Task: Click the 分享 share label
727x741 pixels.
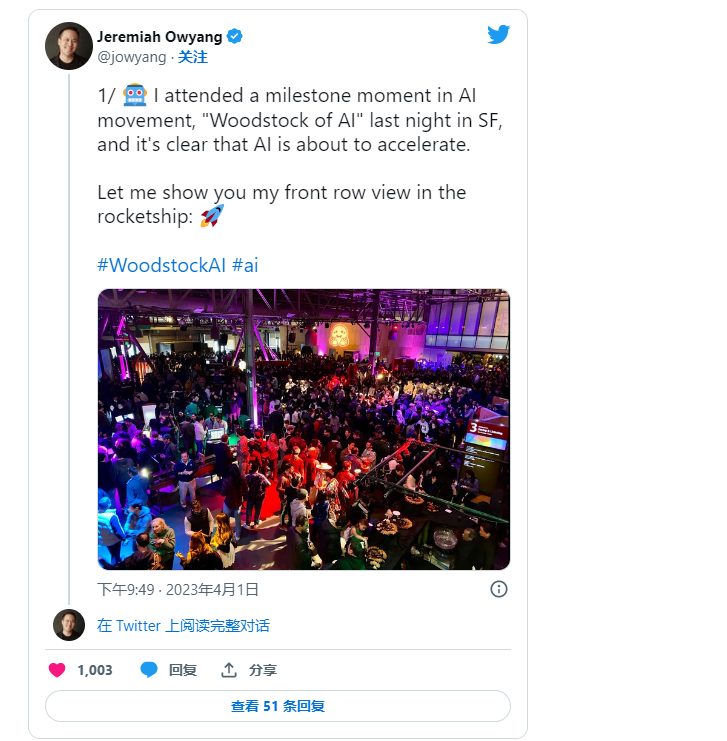Action: click(x=263, y=670)
